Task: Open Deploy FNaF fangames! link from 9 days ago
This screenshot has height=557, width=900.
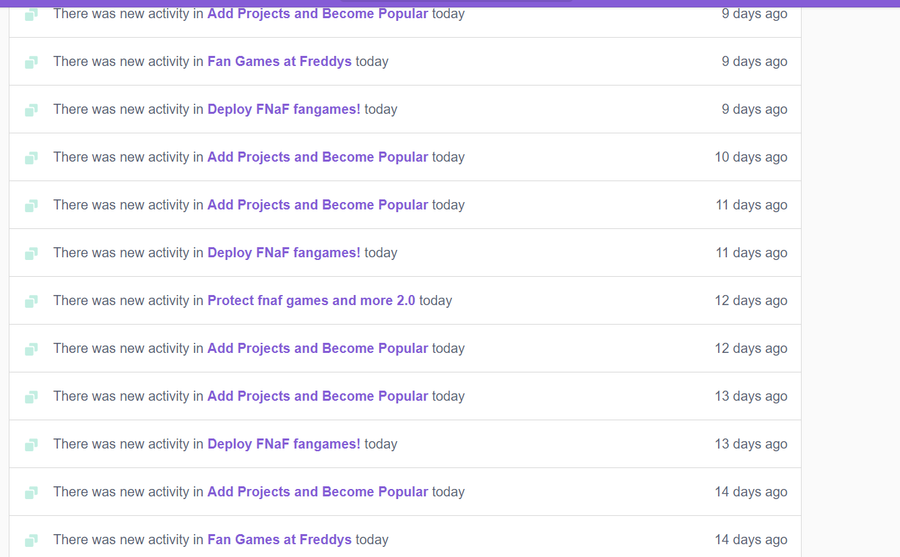Action: (x=284, y=109)
